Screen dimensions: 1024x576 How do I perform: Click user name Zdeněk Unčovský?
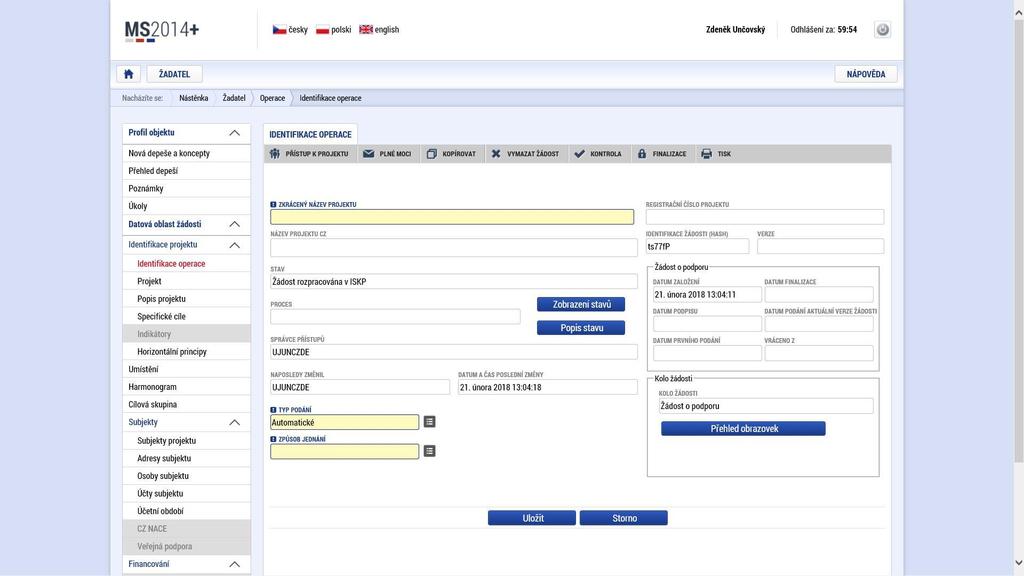click(735, 29)
